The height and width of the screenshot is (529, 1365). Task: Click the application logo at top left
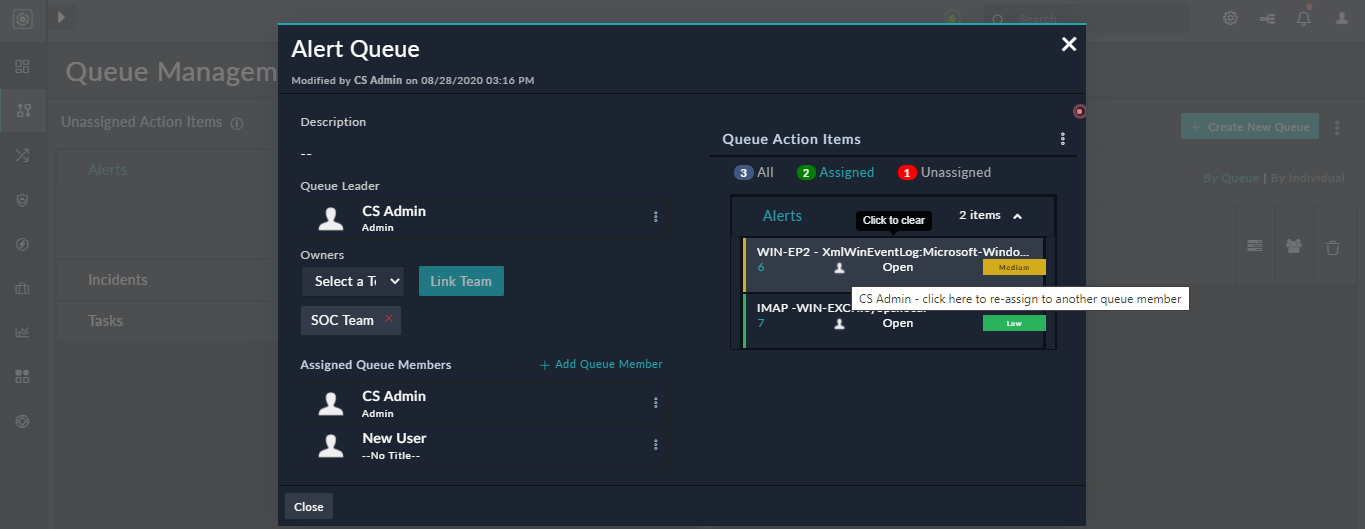[22, 18]
